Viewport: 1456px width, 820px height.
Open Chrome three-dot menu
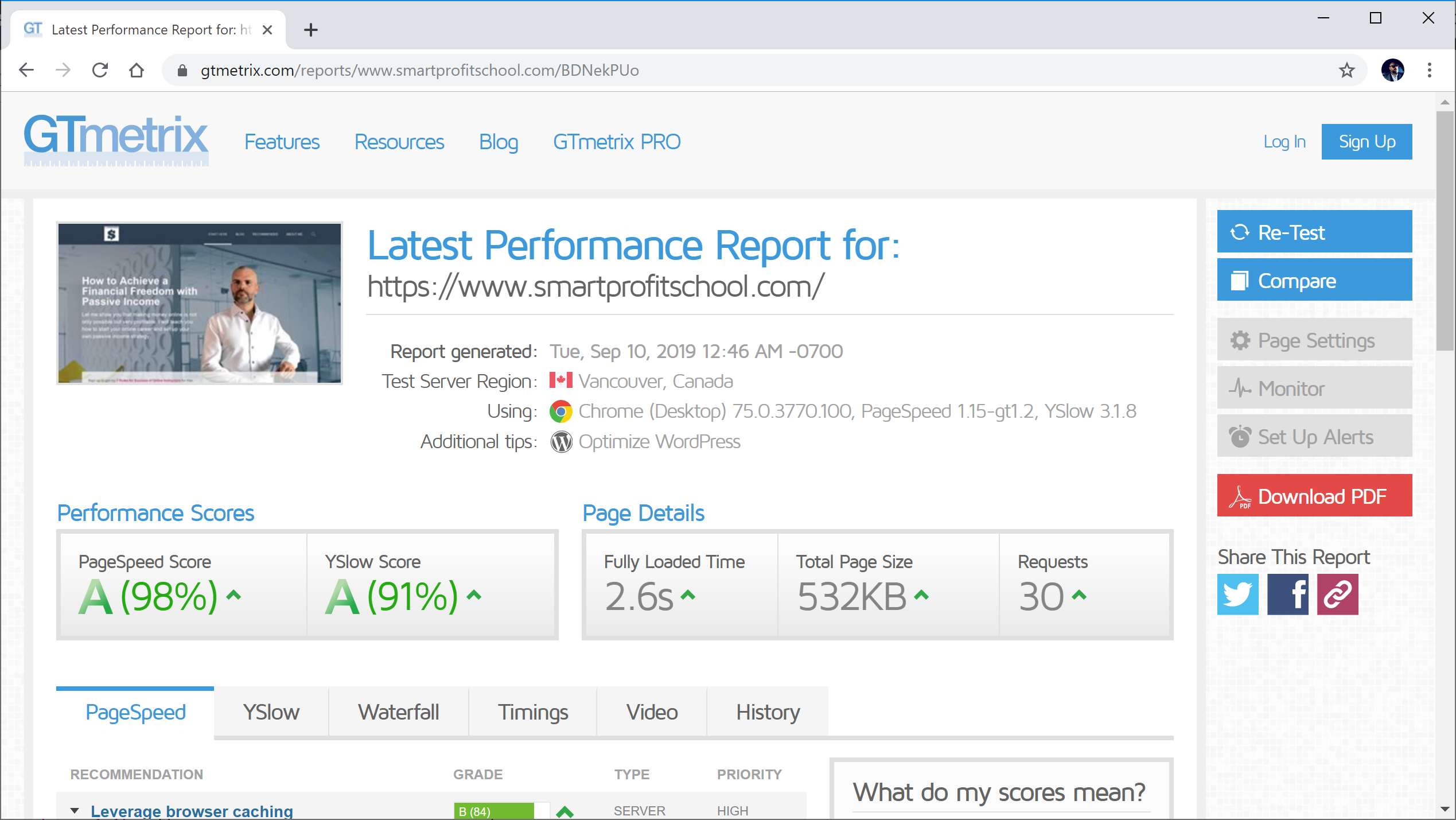(x=1429, y=70)
